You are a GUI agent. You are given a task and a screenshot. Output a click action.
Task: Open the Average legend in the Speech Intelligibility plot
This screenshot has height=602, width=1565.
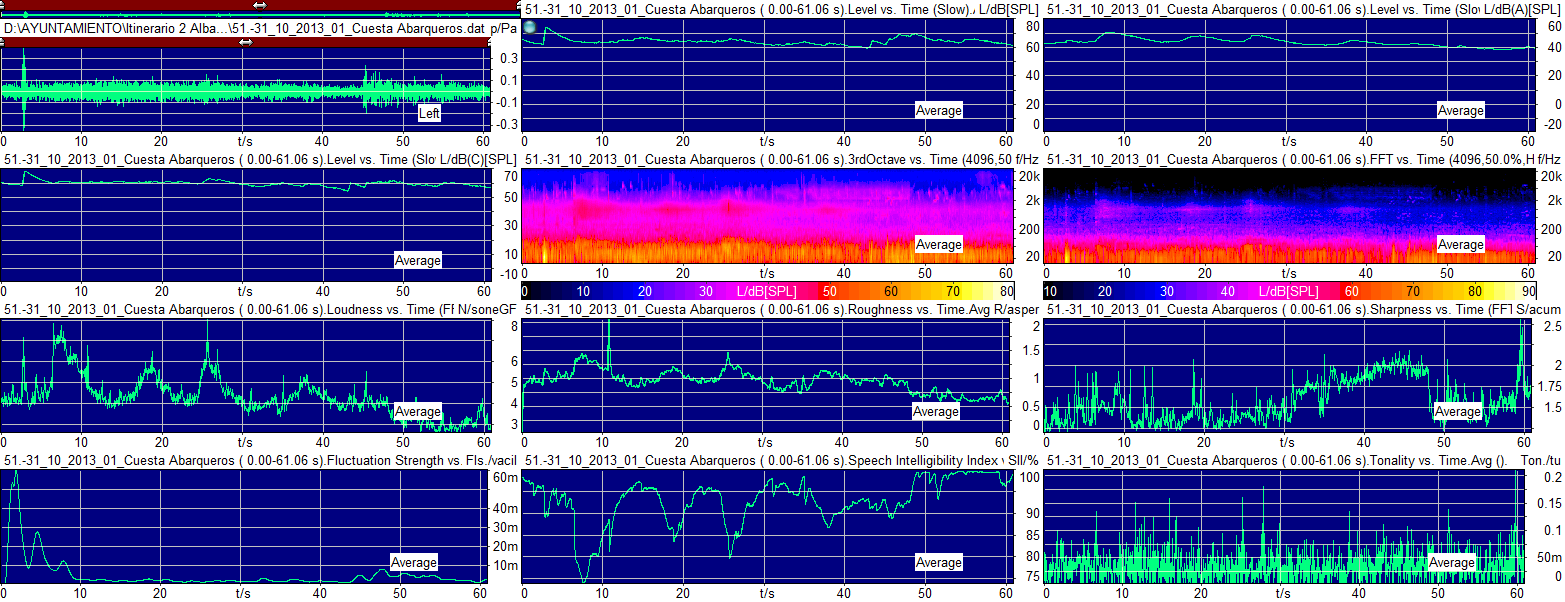click(939, 563)
